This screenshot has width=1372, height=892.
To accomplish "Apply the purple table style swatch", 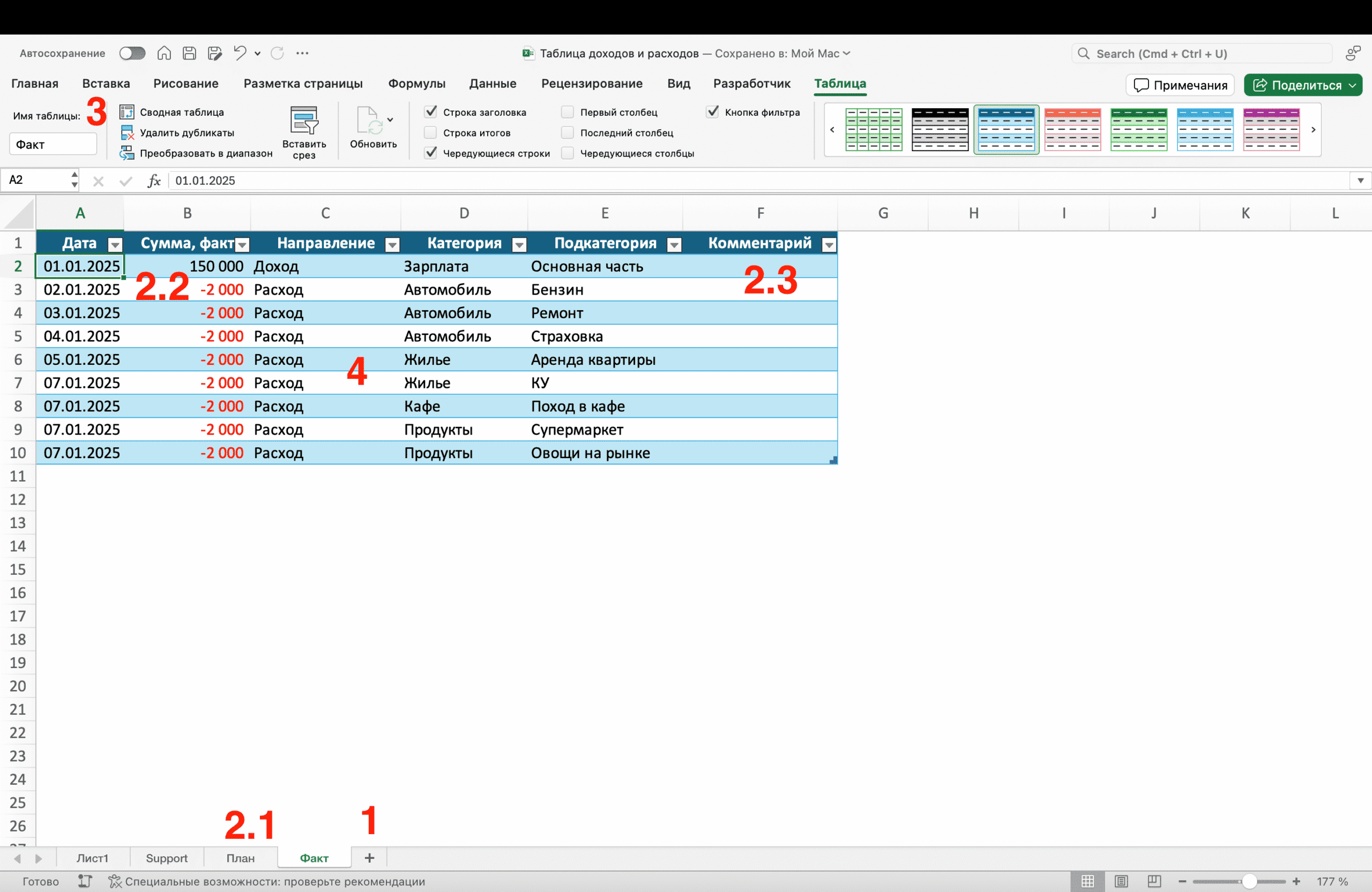I will (1271, 130).
